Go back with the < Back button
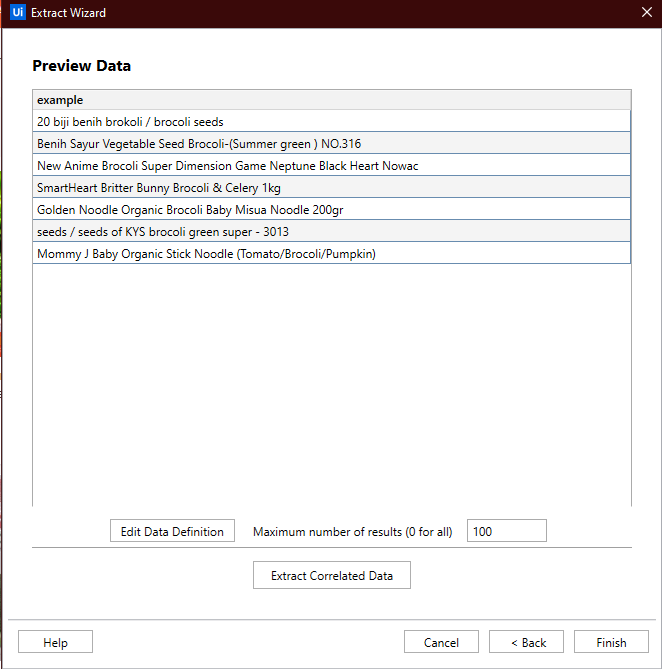This screenshot has height=669, width=662. (526, 642)
